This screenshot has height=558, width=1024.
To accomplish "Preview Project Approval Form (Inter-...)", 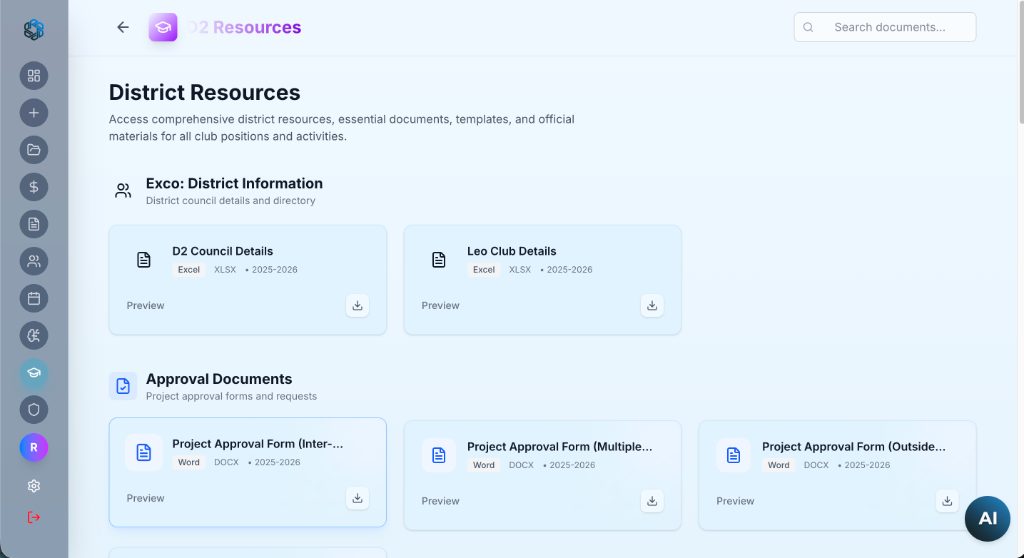I will (146, 499).
